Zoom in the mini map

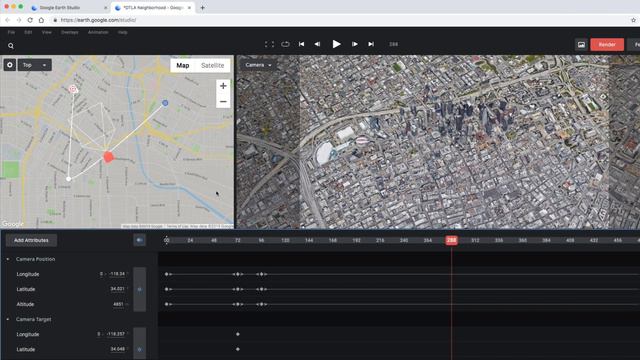[x=223, y=86]
